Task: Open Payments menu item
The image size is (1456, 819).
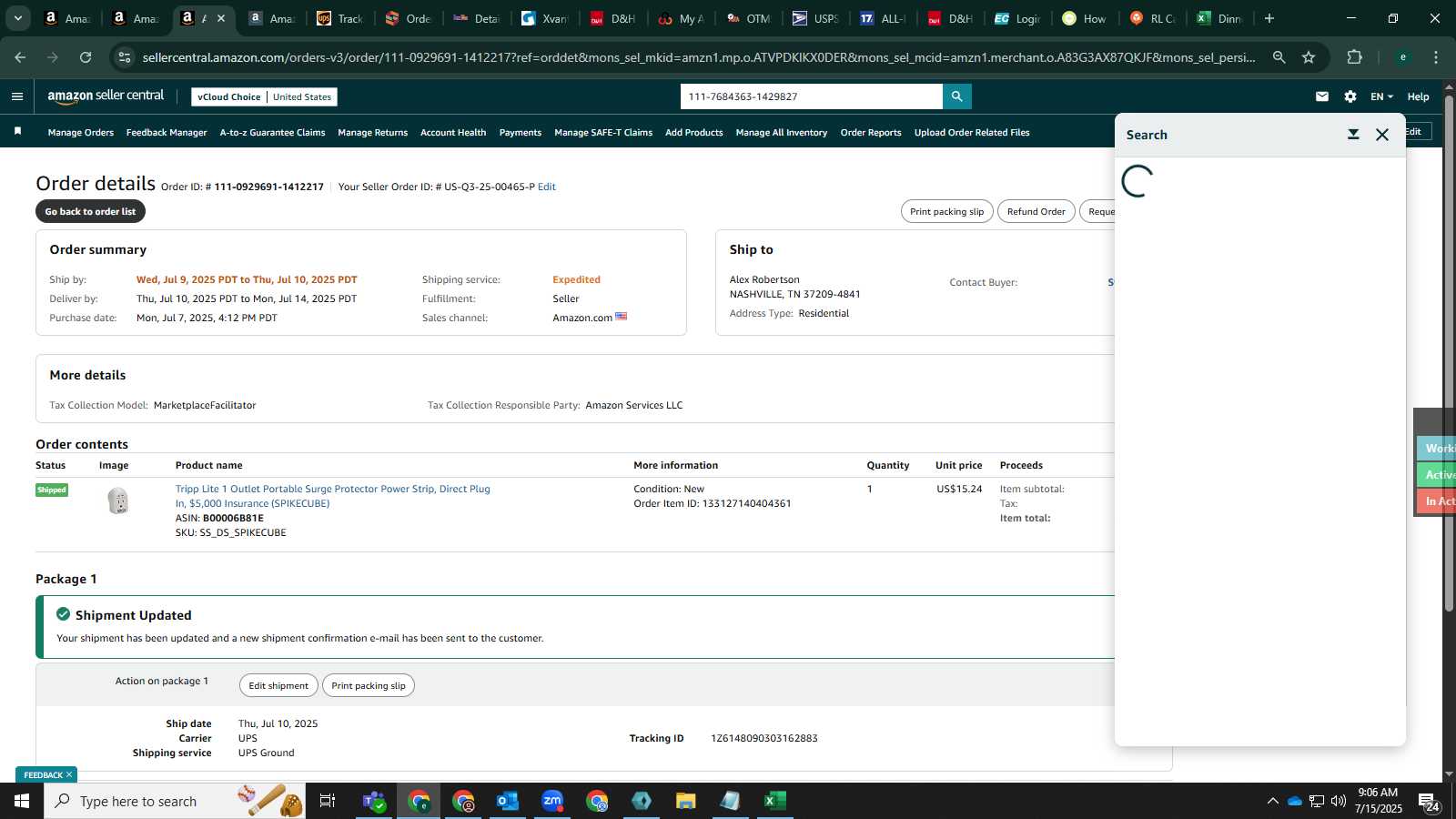Action: tap(521, 133)
